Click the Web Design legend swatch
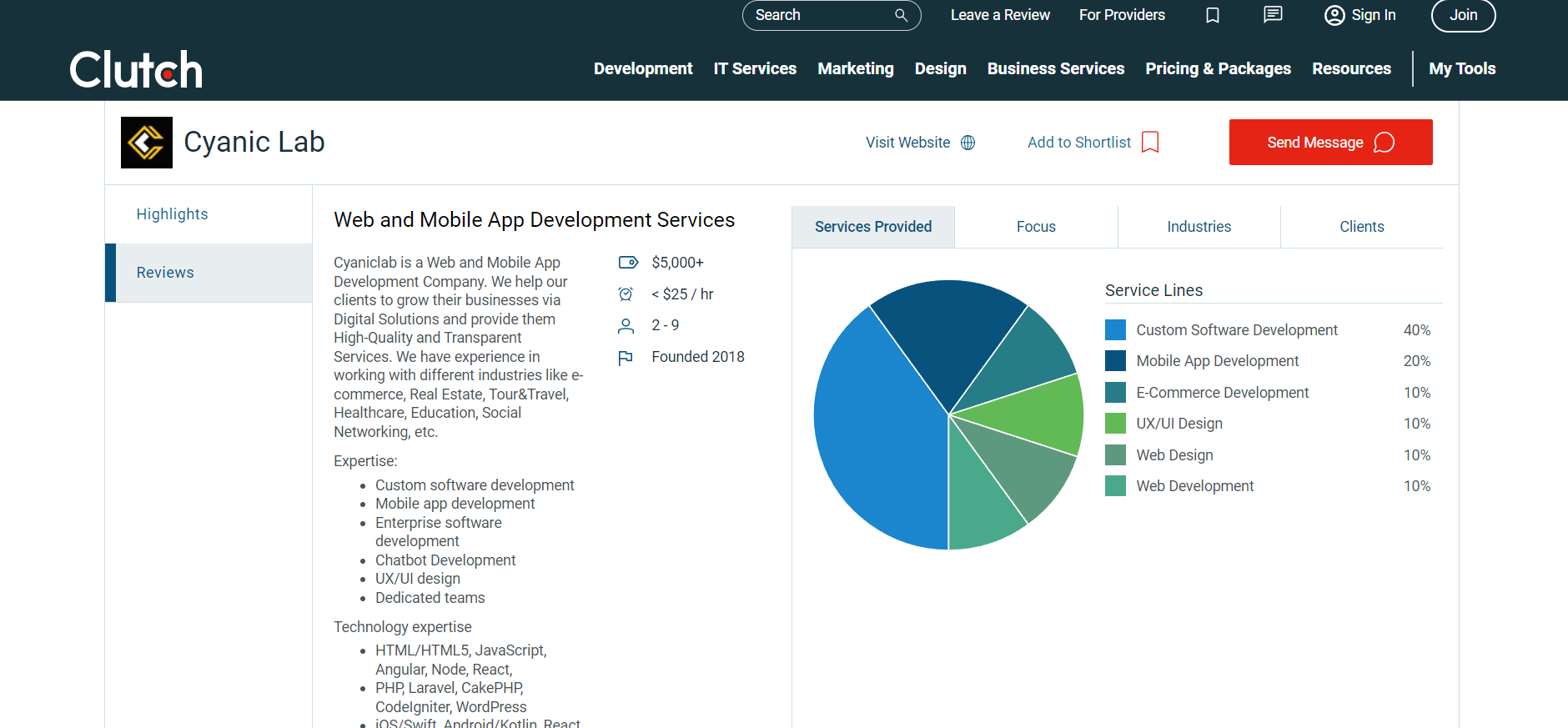Viewport: 1568px width, 728px height. [x=1115, y=455]
